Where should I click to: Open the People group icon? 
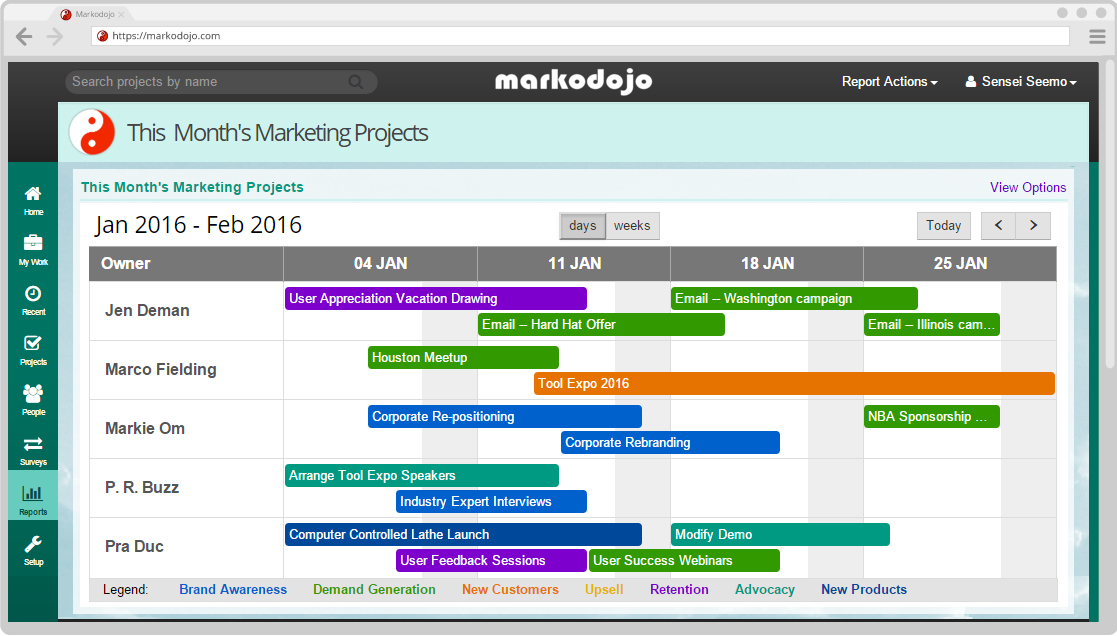(33, 393)
